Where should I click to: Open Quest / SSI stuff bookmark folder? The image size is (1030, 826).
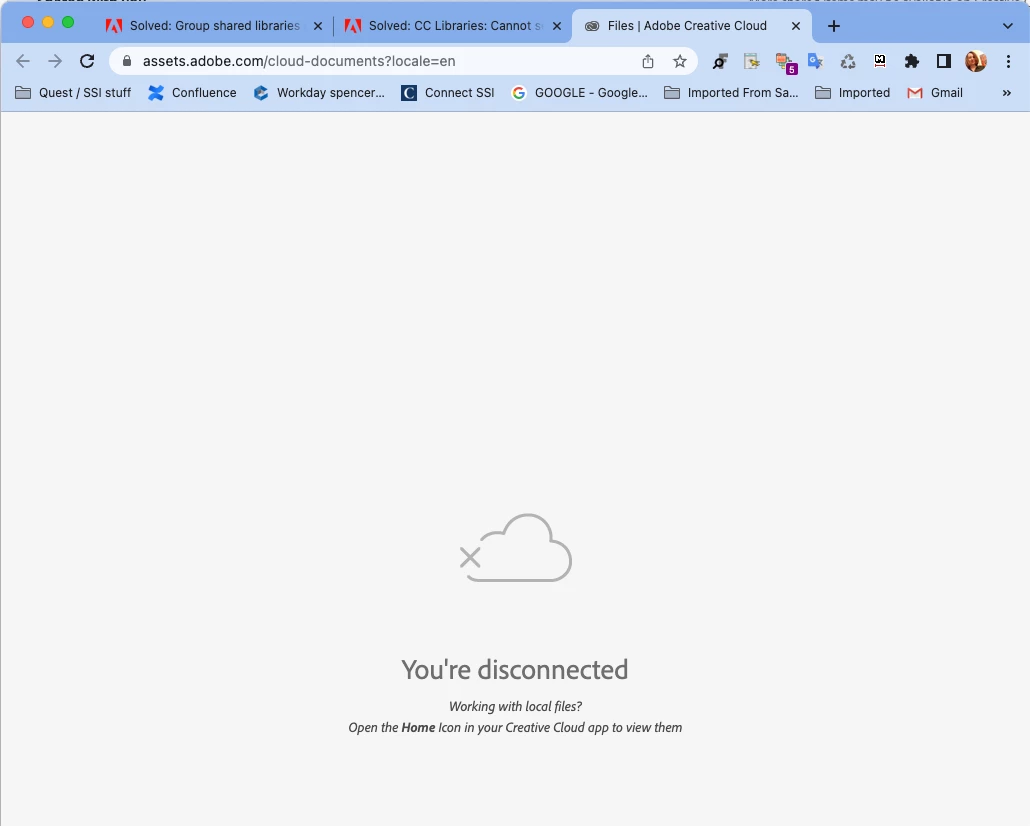coord(73,93)
